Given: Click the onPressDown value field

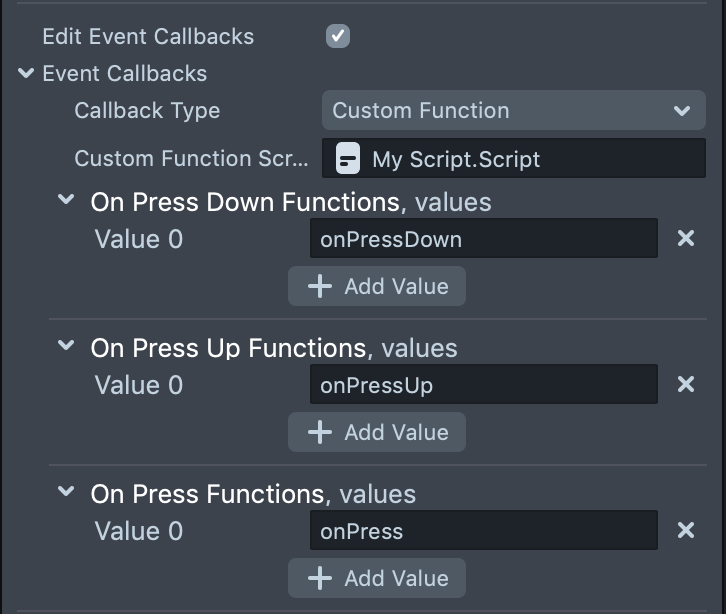Looking at the screenshot, I should coord(483,240).
